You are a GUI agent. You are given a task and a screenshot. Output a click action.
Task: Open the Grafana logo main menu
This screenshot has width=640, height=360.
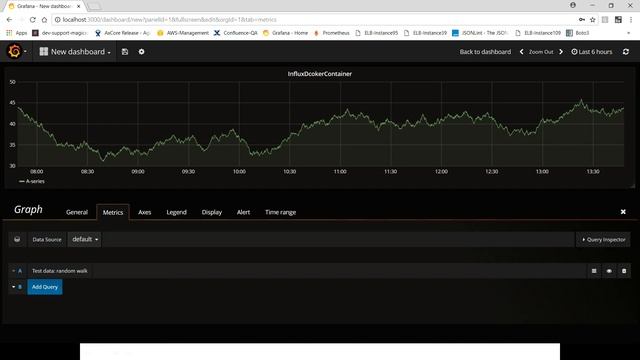tap(14, 51)
